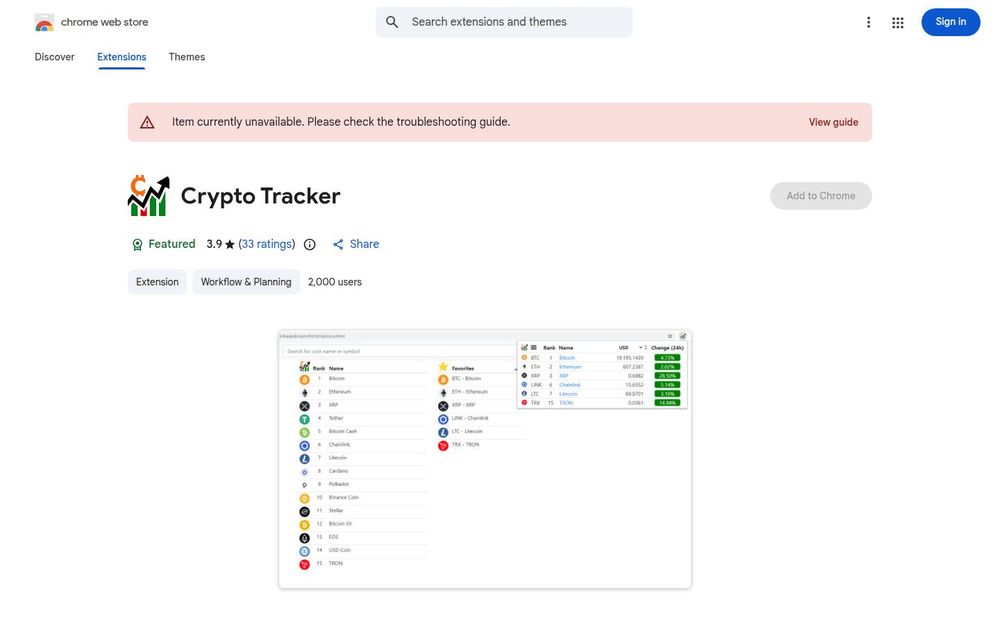Click the Crypto Tracker title text
The height and width of the screenshot is (625, 1000).
pyautogui.click(x=260, y=196)
